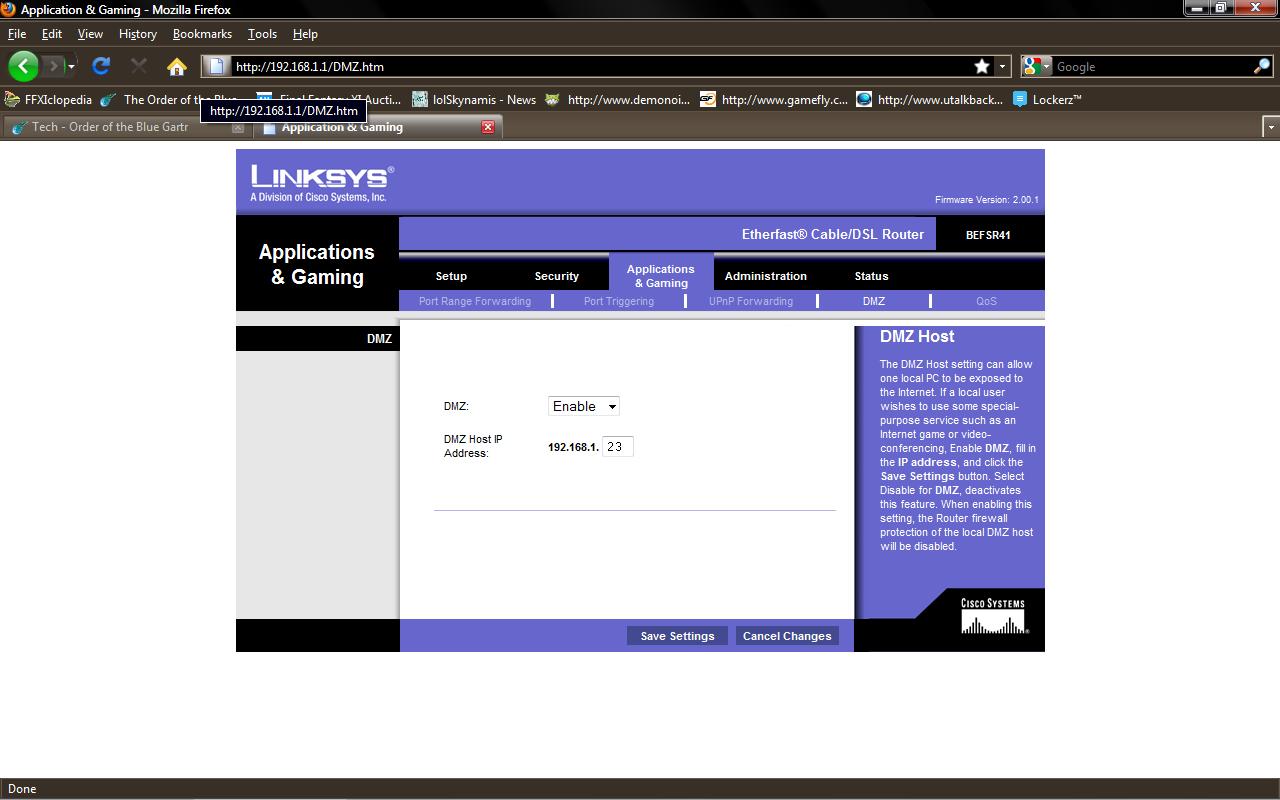1280x800 pixels.
Task: Go forward with the forward arrow button
Action: pos(54,66)
